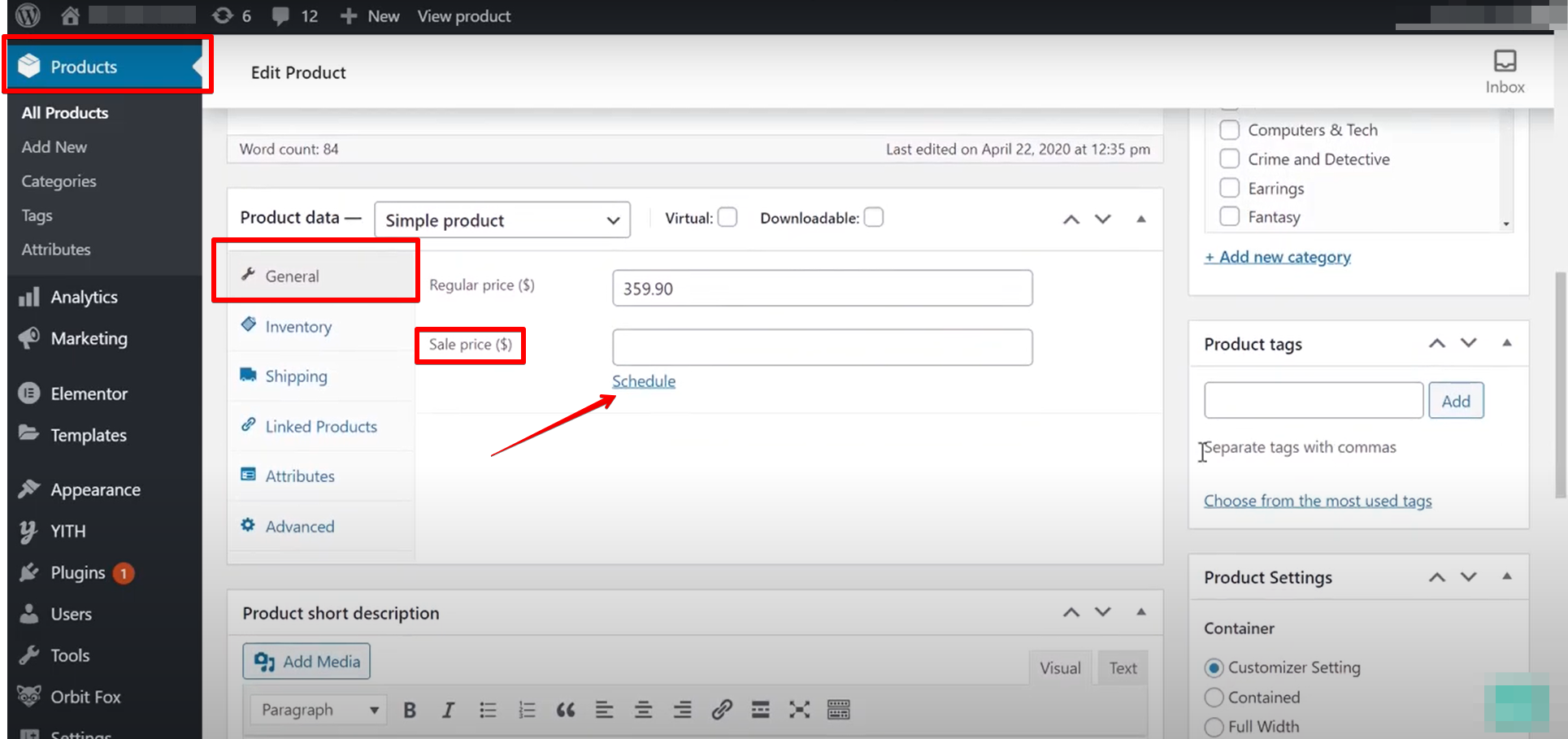Select Elementor in the sidebar
Viewport: 1568px width, 739px height.
point(89,393)
